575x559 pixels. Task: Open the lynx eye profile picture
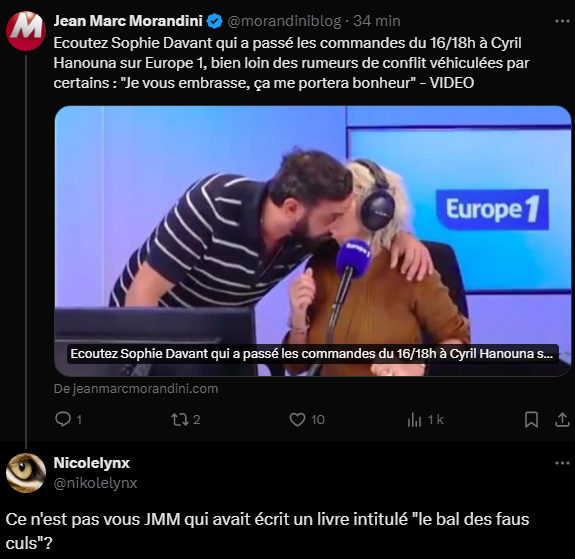[26, 473]
